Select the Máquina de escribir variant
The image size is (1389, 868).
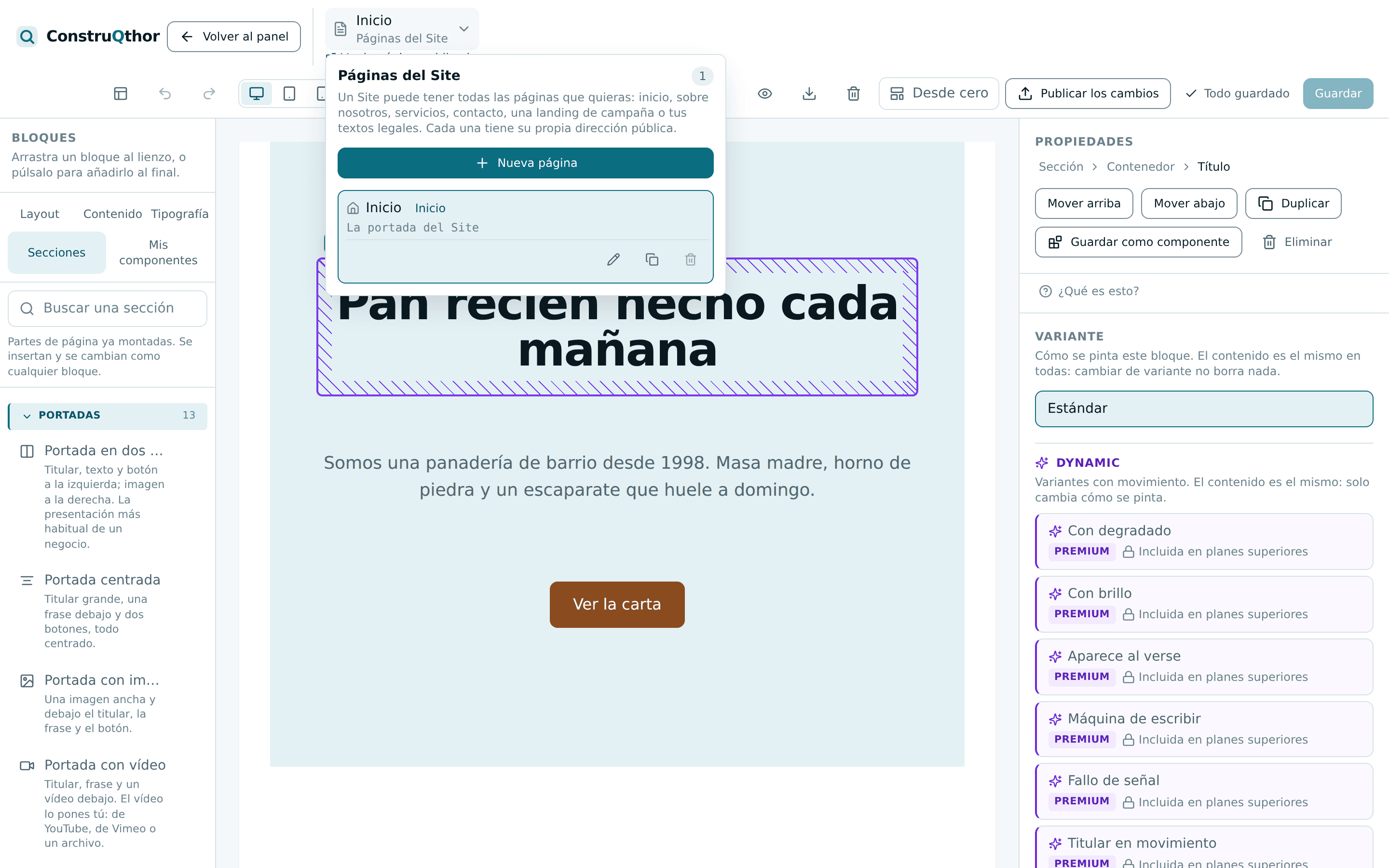[x=1204, y=729]
